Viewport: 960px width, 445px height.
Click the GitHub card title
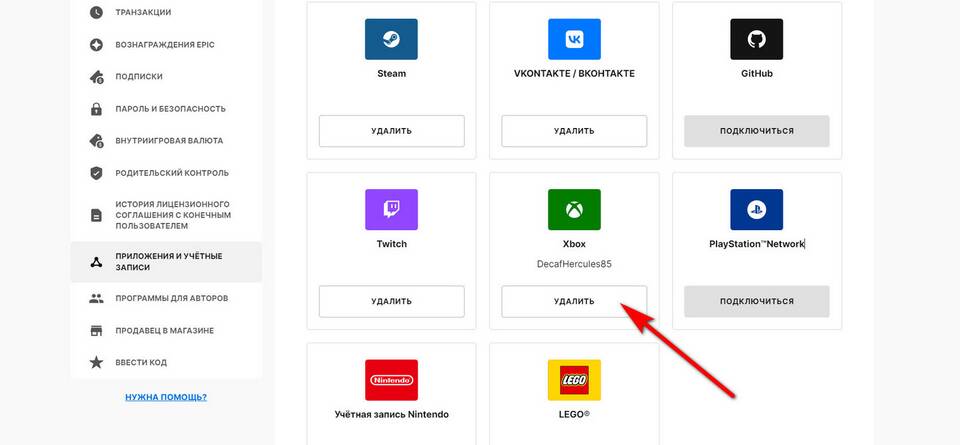point(757,73)
